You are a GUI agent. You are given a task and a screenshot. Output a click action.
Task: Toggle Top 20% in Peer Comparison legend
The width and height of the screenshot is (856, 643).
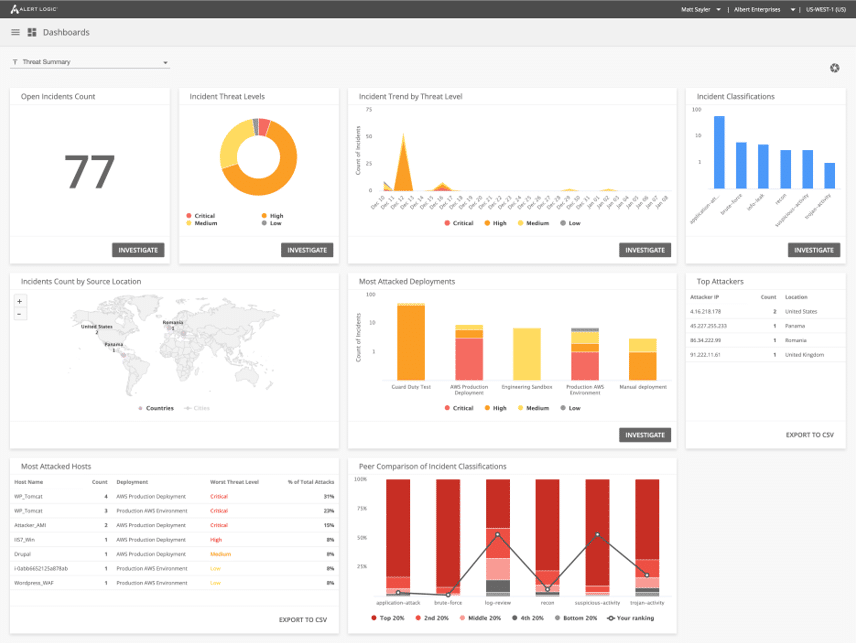point(388,618)
